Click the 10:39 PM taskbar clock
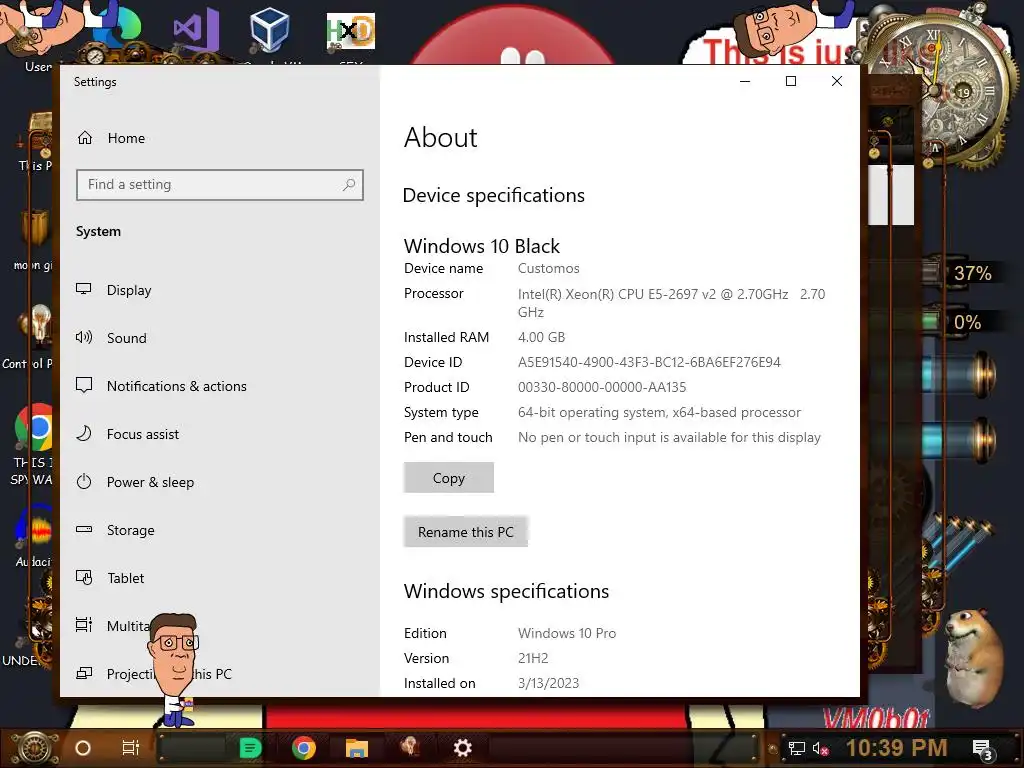The height and width of the screenshot is (768, 1024). point(897,748)
